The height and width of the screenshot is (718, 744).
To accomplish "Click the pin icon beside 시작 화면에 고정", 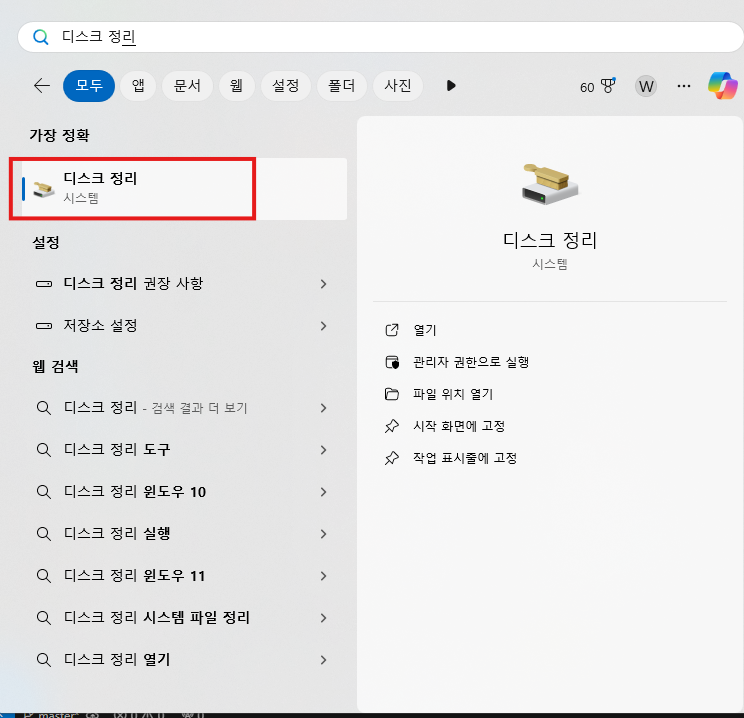I will click(392, 426).
